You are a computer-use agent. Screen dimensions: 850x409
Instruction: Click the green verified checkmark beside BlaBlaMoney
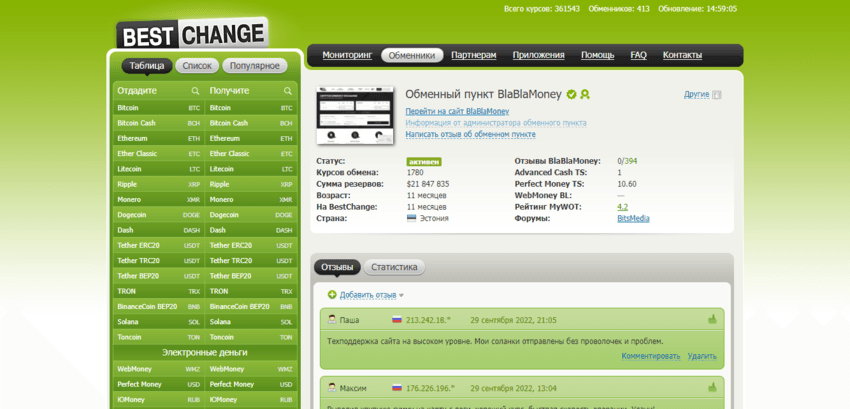pyautogui.click(x=571, y=94)
